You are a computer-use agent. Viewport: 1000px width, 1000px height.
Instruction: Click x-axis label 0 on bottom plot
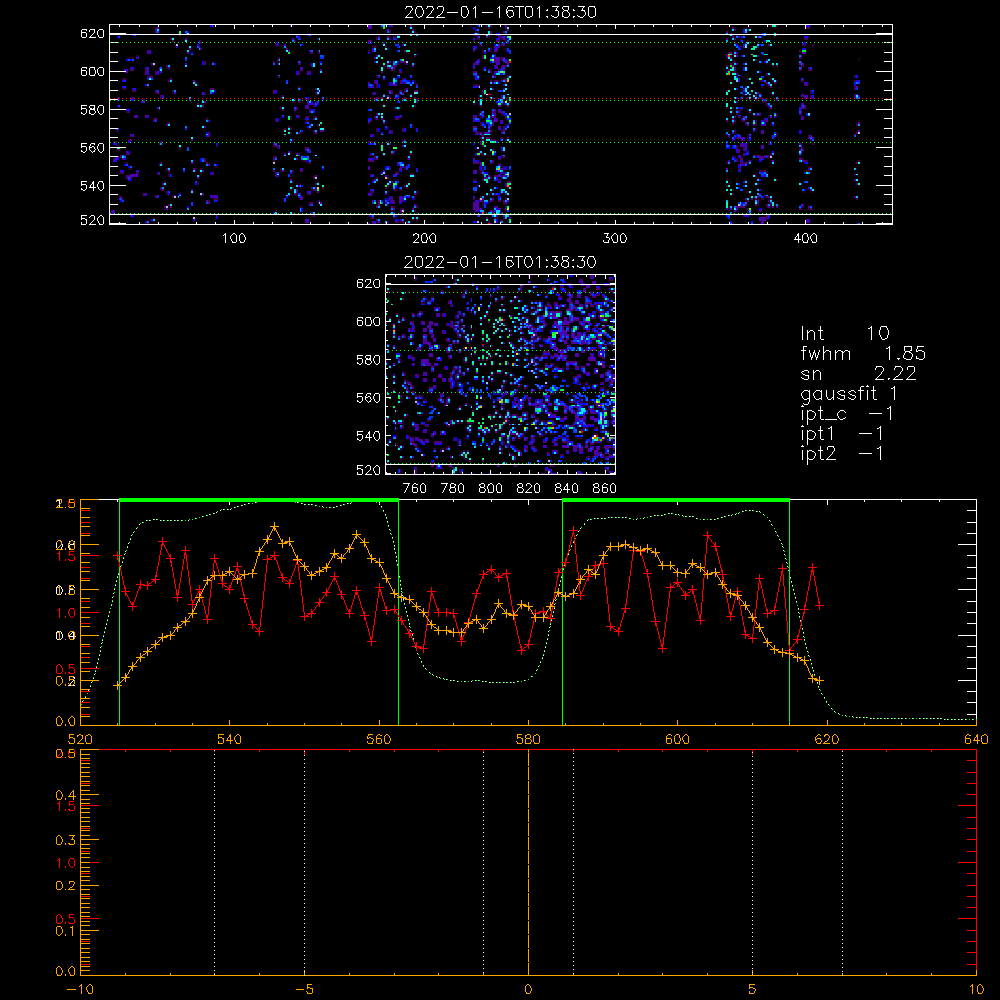[528, 990]
